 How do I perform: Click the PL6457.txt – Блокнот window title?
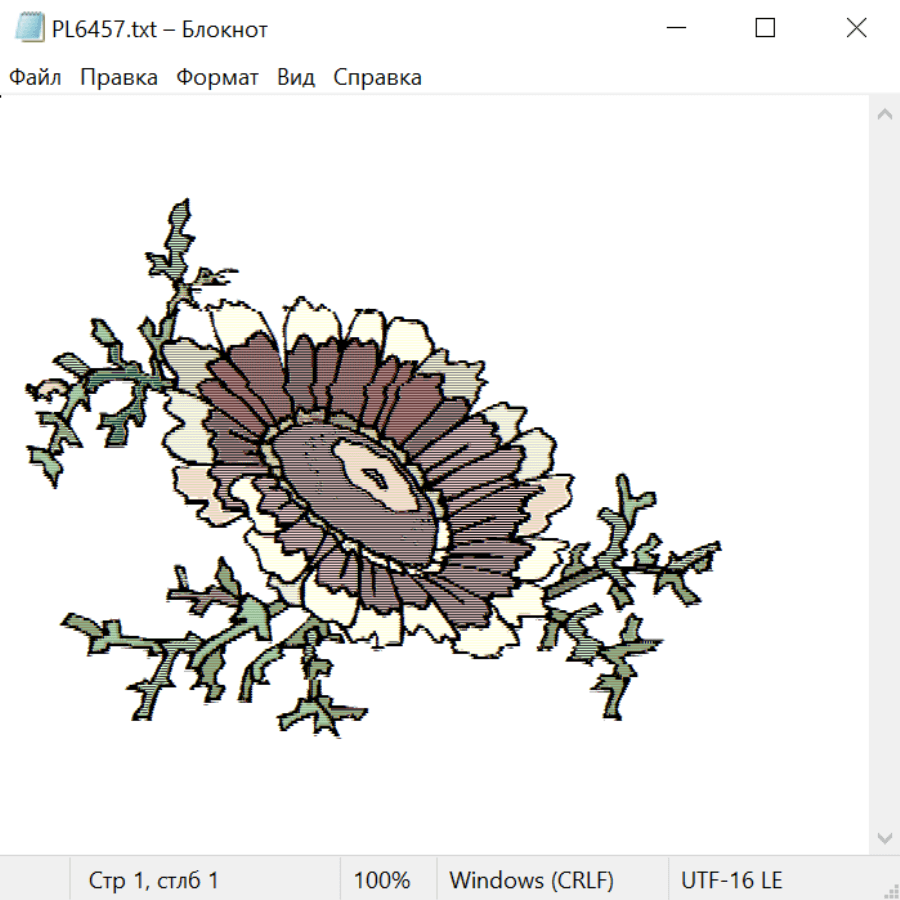(160, 29)
